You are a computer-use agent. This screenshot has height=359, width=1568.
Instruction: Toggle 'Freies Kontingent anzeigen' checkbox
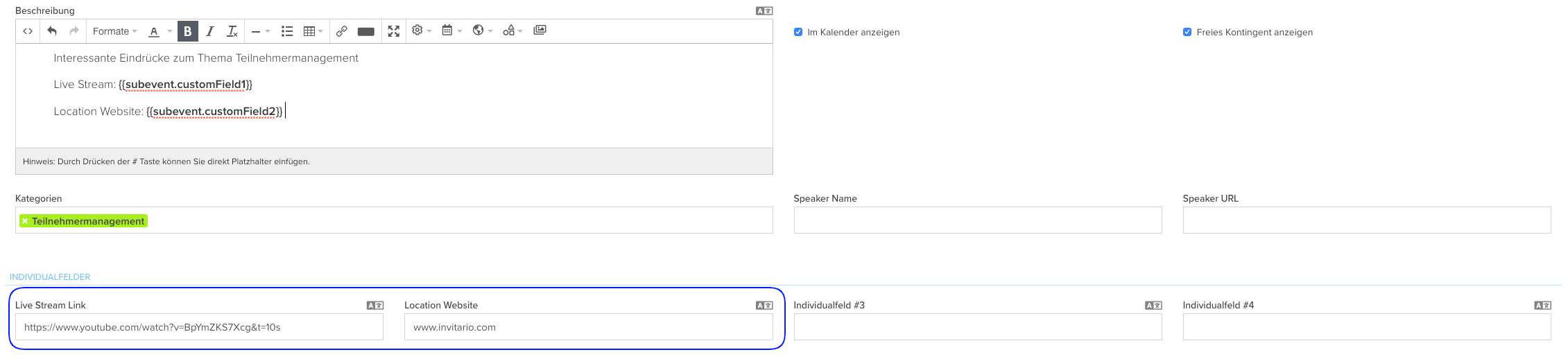click(x=1187, y=32)
